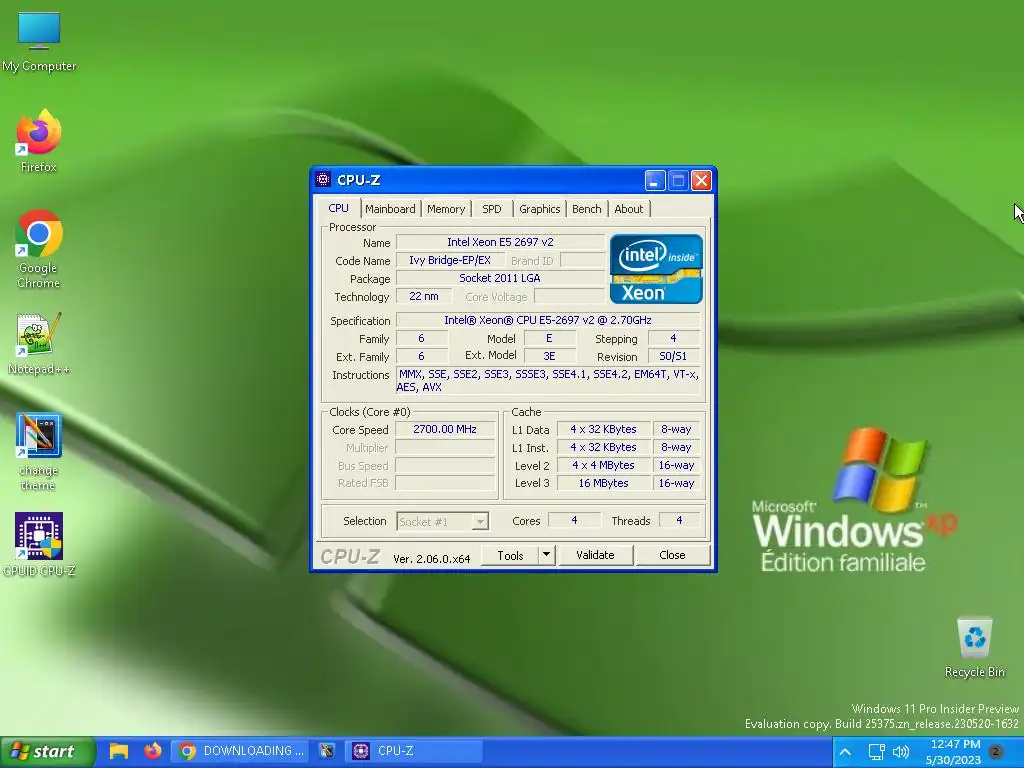The height and width of the screenshot is (768, 1024).
Task: Click the Tools button
Action: click(x=510, y=555)
